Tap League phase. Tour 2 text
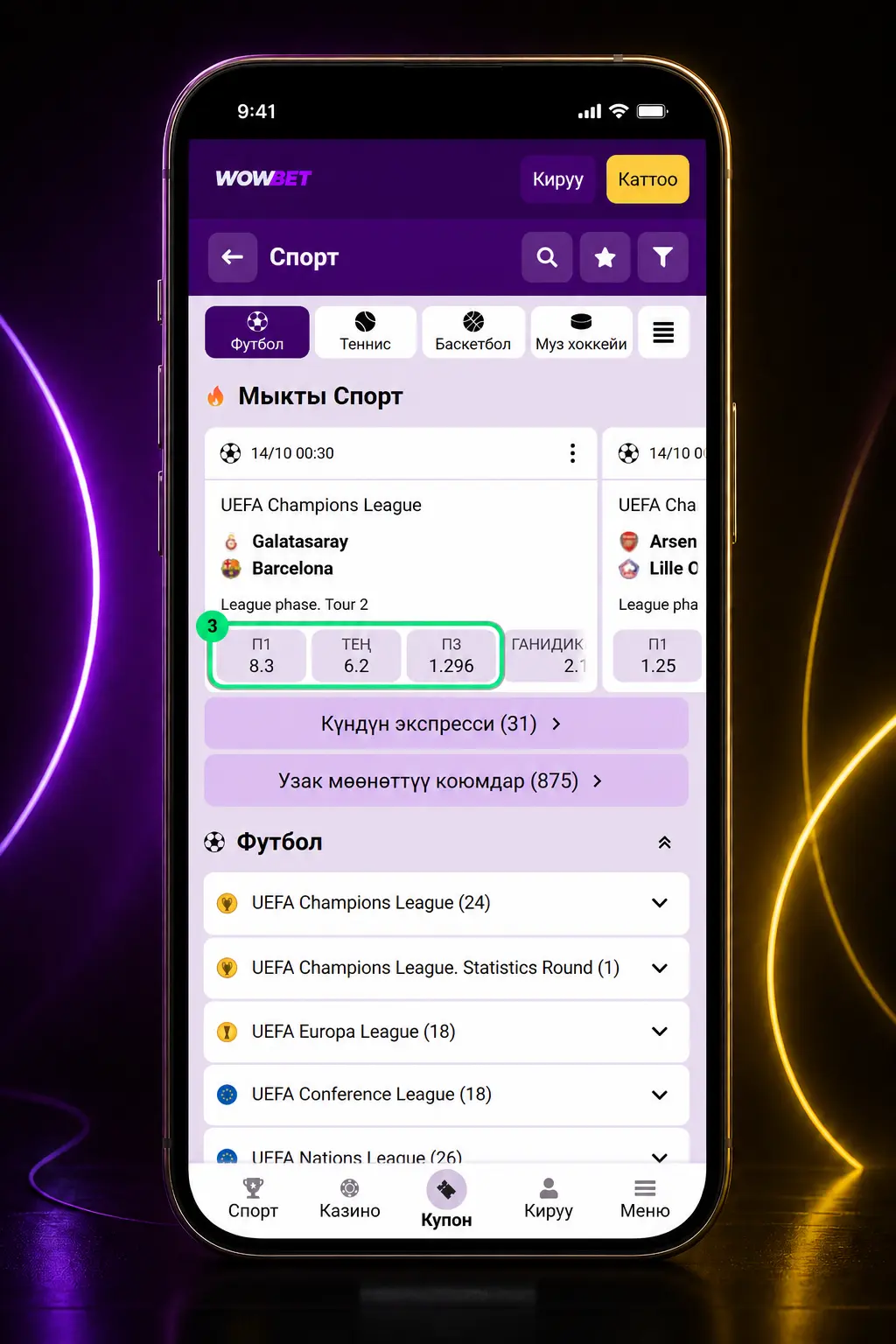 click(x=294, y=605)
